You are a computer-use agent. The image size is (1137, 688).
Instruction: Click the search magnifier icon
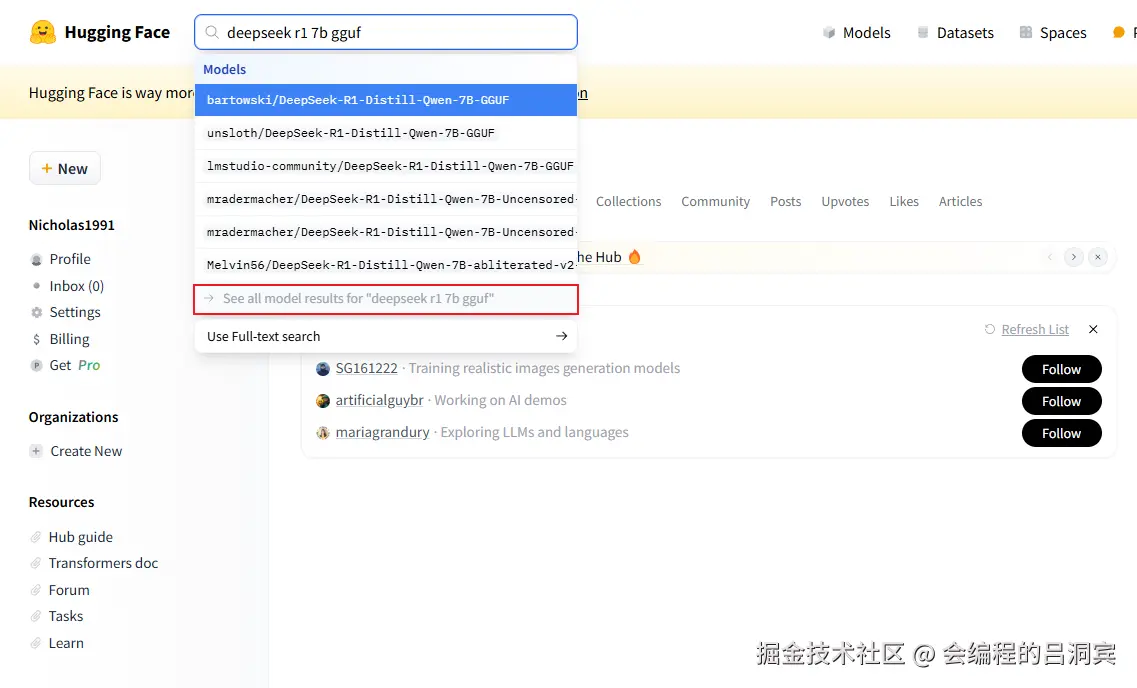click(212, 32)
